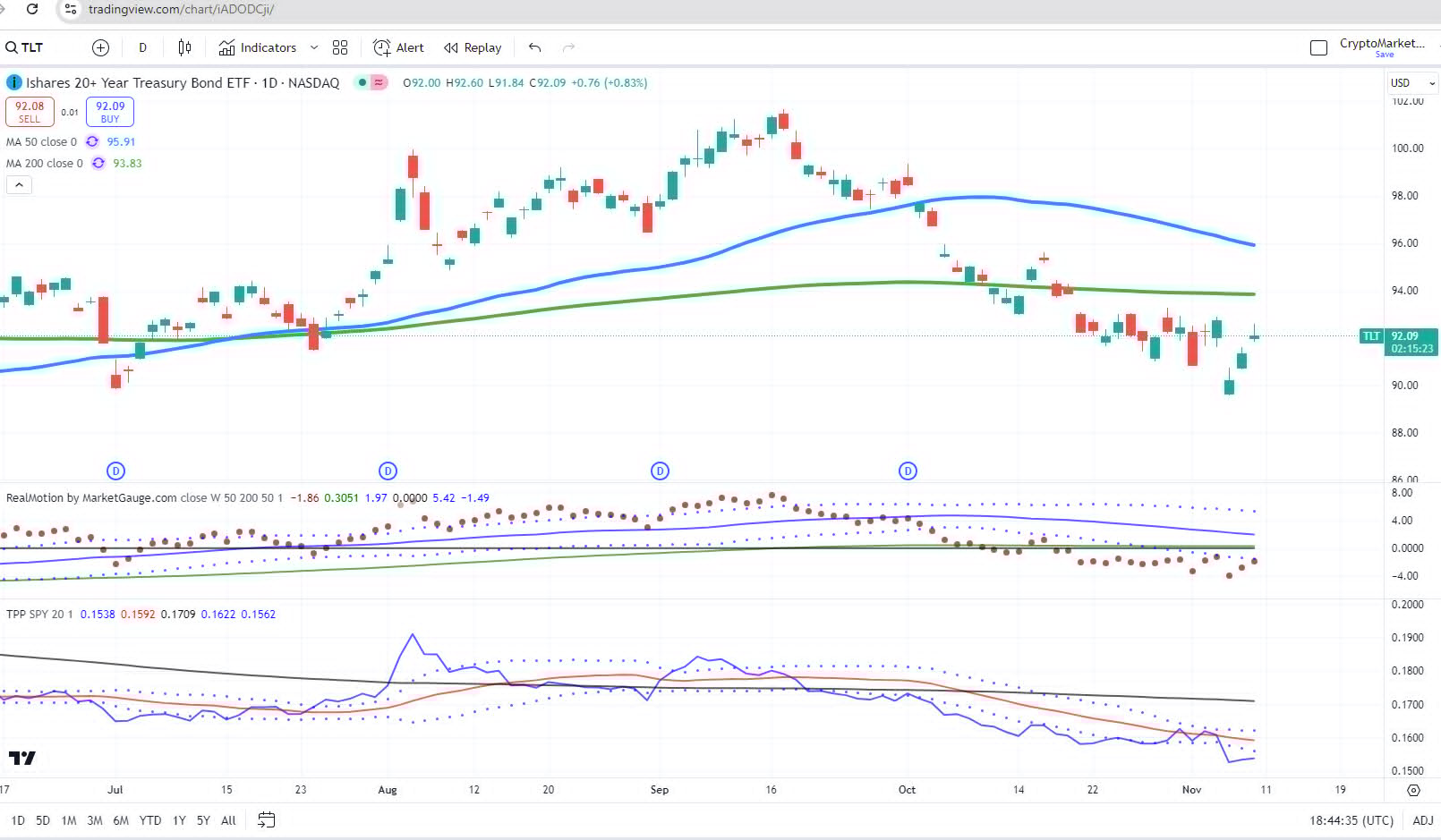Click the redo arrow icon
The height and width of the screenshot is (840, 1441).
(x=568, y=47)
